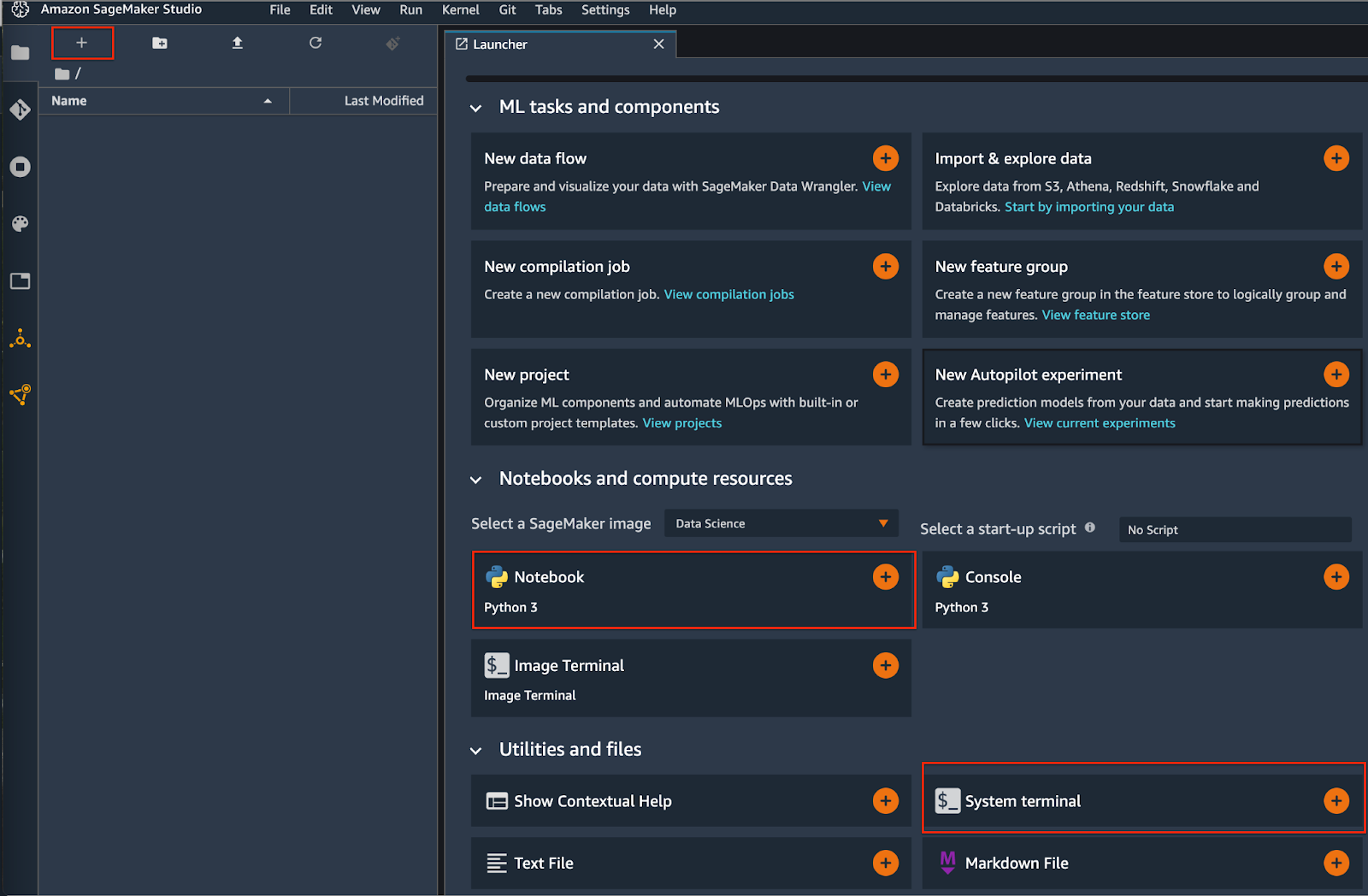1368x896 pixels.
Task: Open the start-up script dropdown
Action: 1235,530
